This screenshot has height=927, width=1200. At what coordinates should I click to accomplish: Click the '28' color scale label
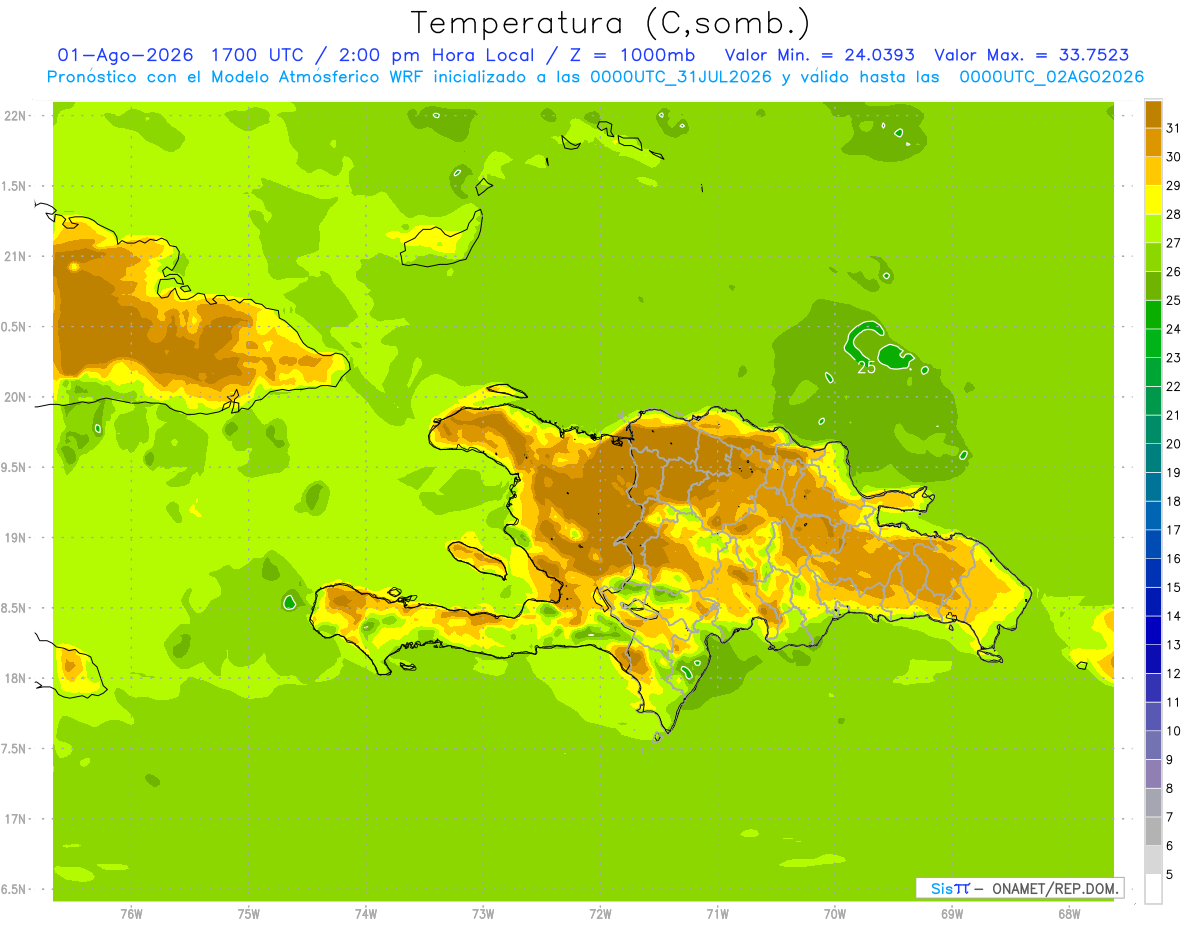1174,214
